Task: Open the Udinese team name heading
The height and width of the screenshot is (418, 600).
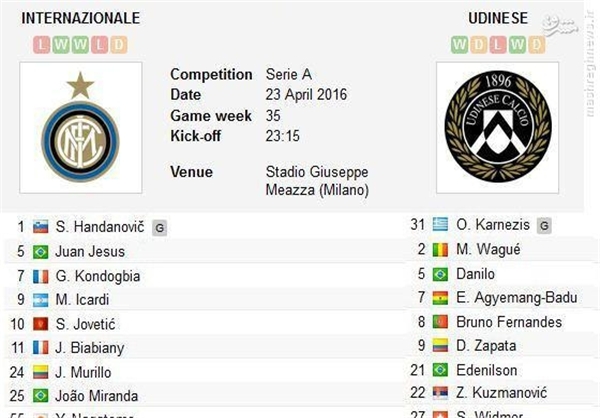Action: point(497,18)
